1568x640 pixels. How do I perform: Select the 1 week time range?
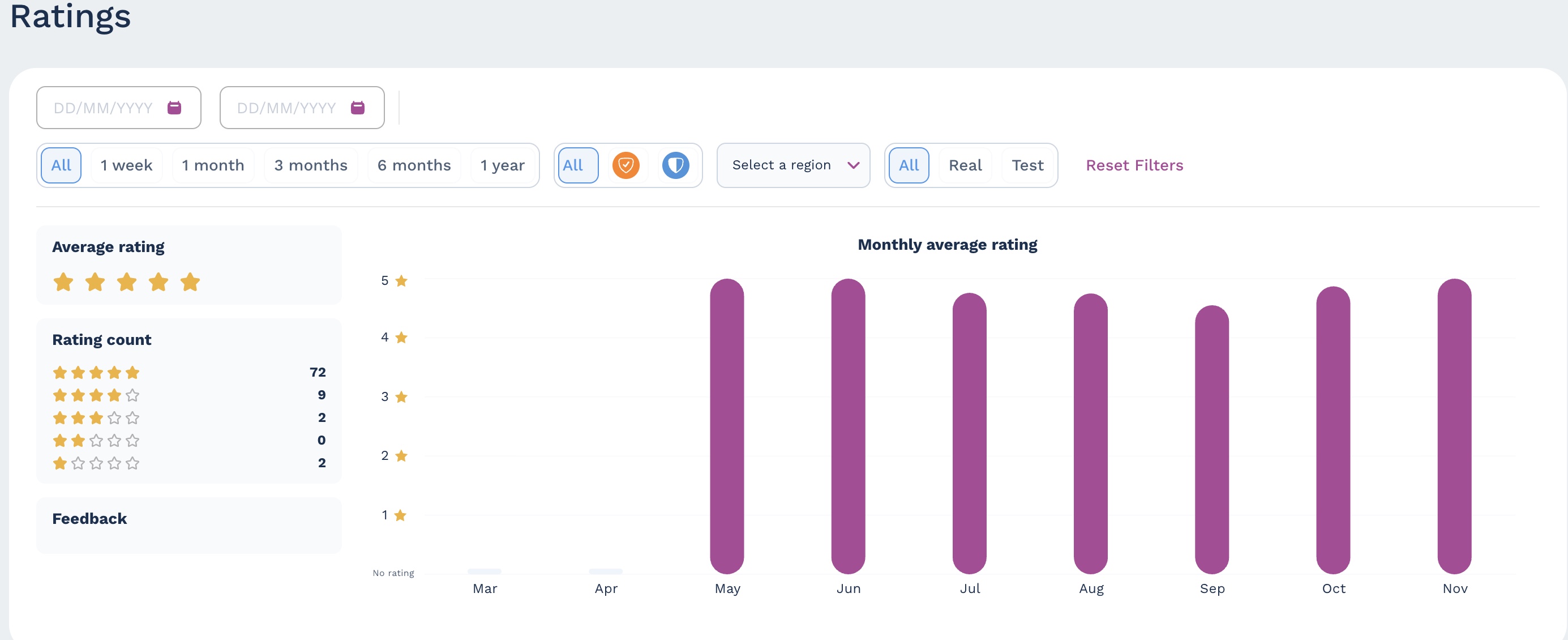(x=127, y=165)
